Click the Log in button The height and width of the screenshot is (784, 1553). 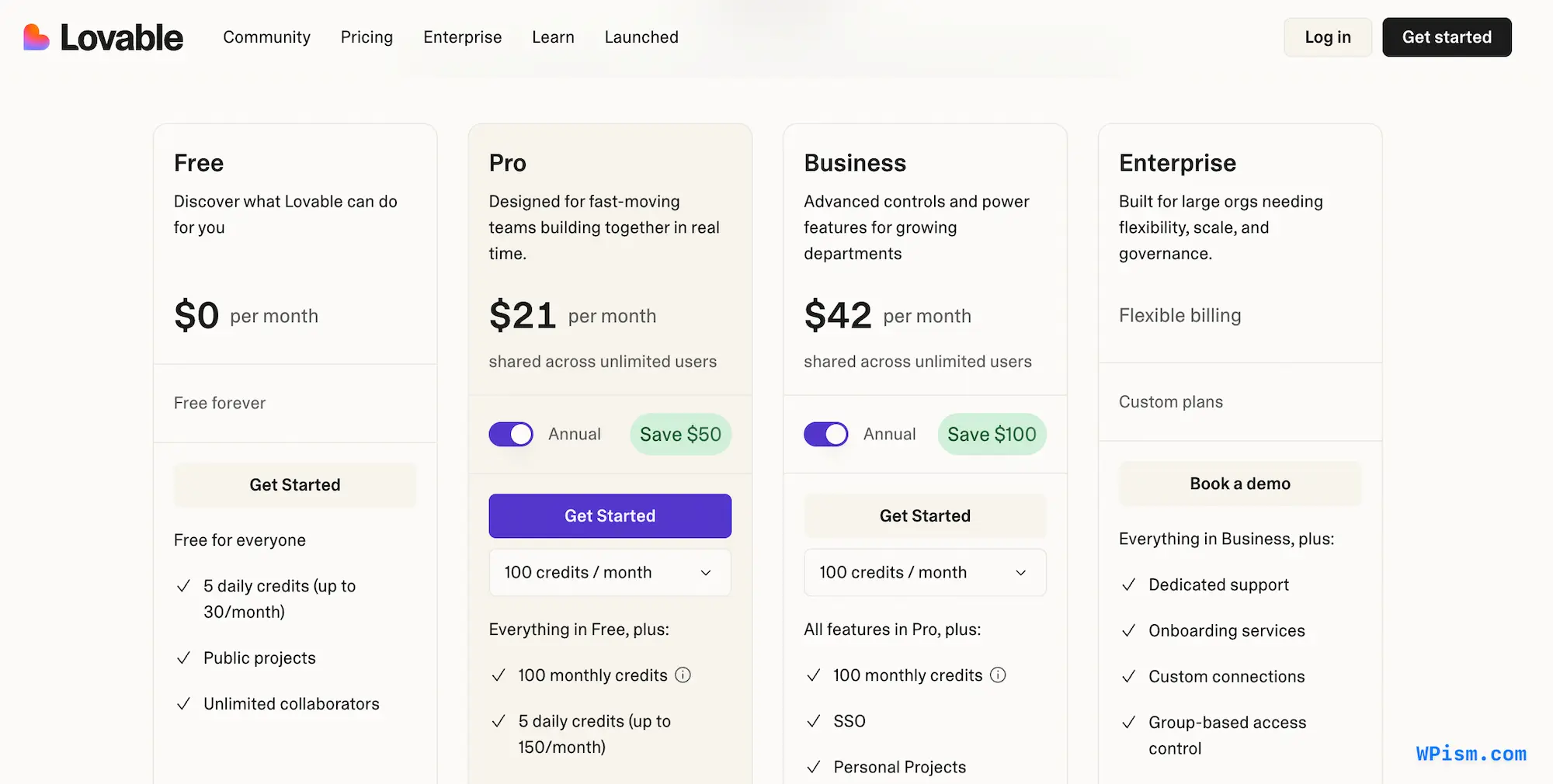click(1328, 36)
